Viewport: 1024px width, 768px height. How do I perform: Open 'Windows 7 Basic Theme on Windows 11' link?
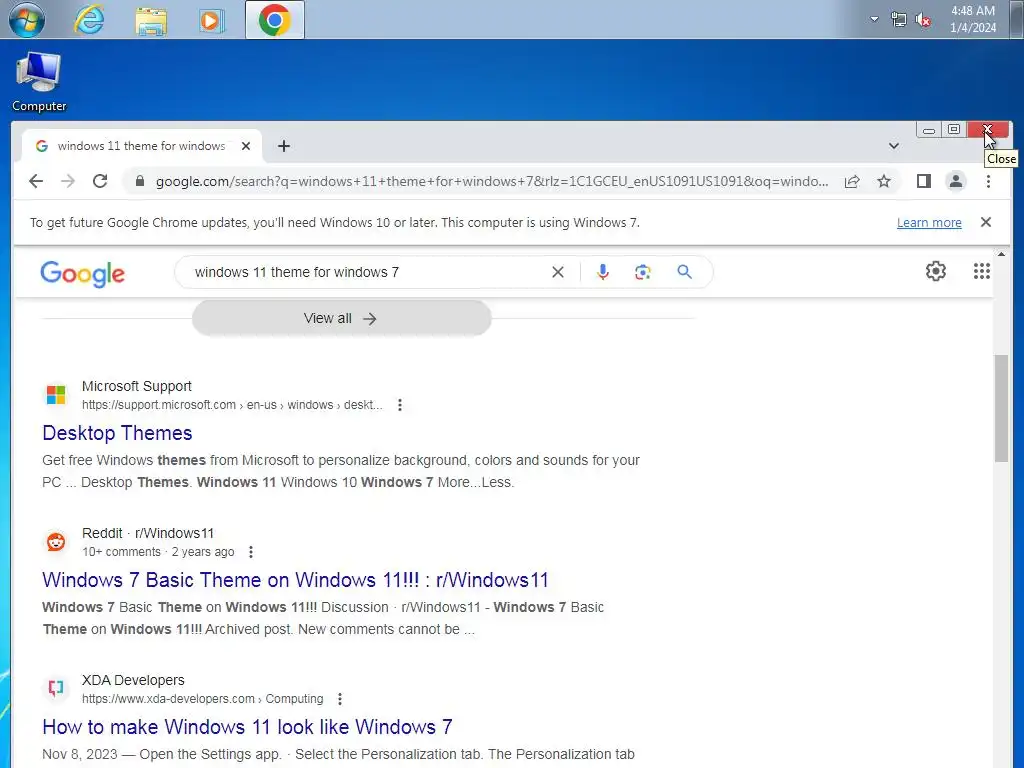coord(295,580)
